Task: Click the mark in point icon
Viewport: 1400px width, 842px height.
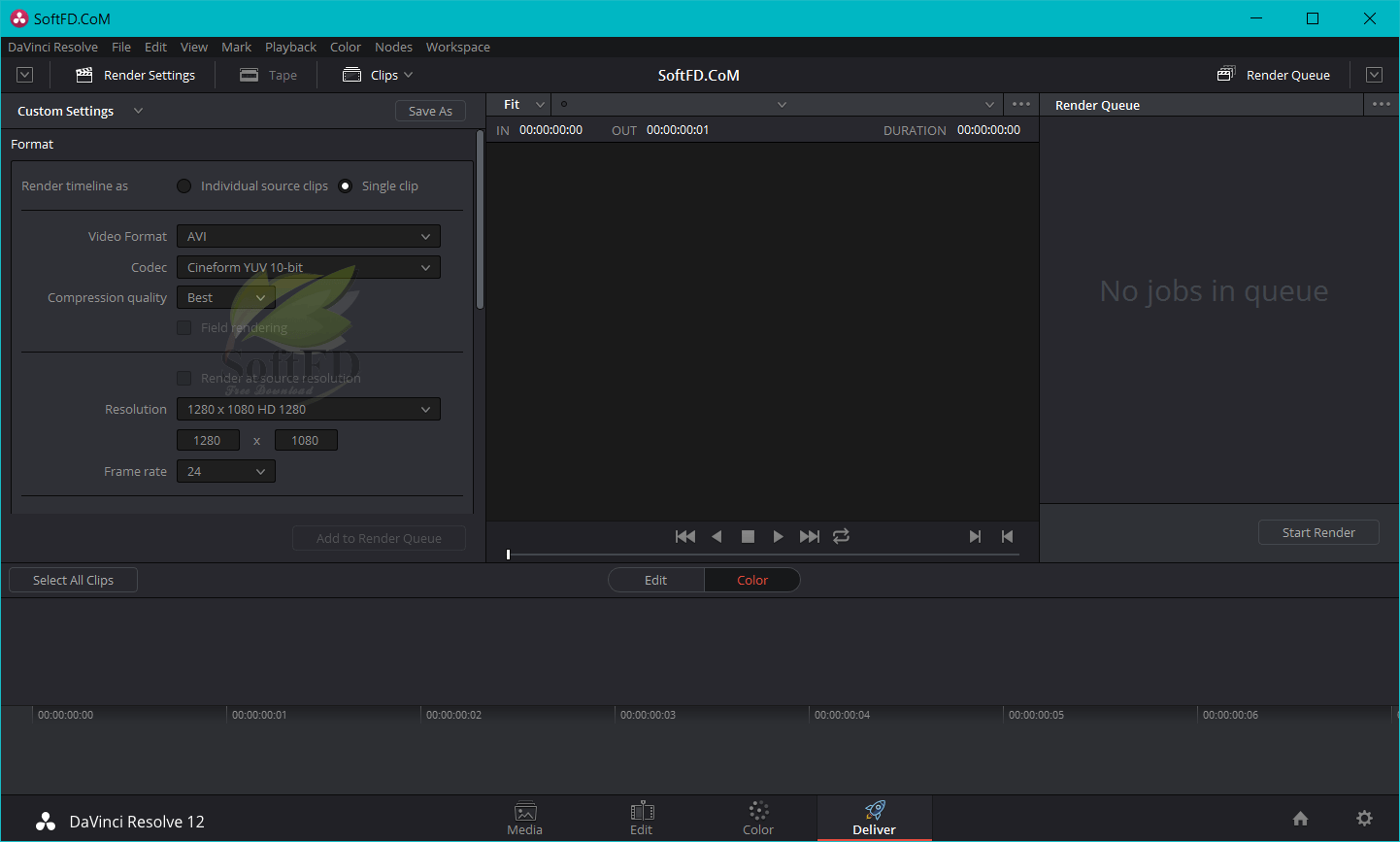Action: click(975, 536)
